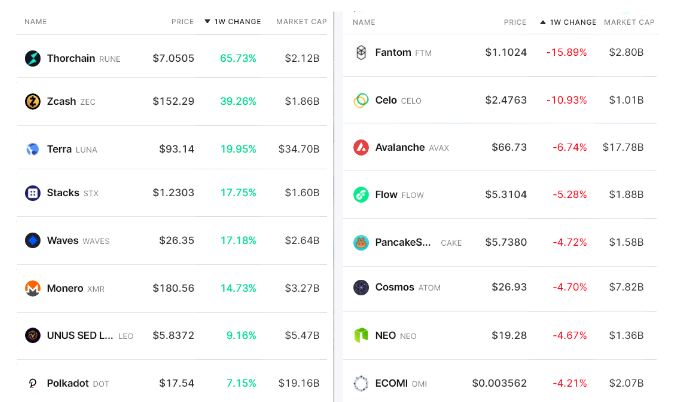This screenshot has width=675, height=402.
Task: Click the Avalanche red triangle icon
Action: click(361, 148)
